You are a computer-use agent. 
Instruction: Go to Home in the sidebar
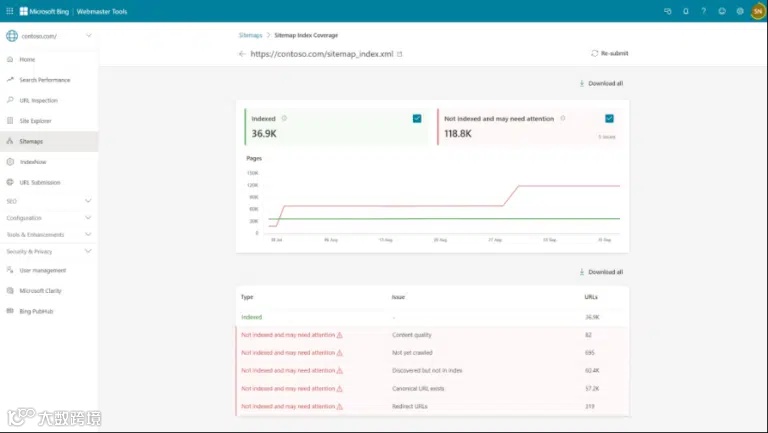(x=49, y=59)
